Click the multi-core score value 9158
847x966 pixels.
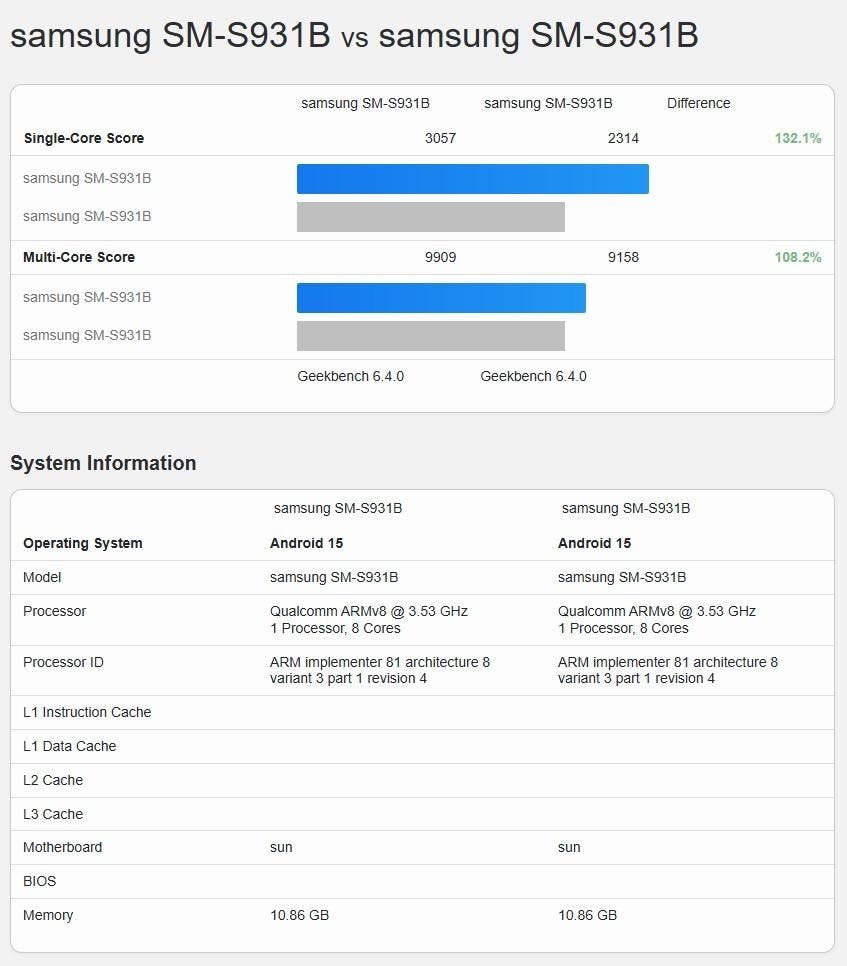tap(623, 257)
